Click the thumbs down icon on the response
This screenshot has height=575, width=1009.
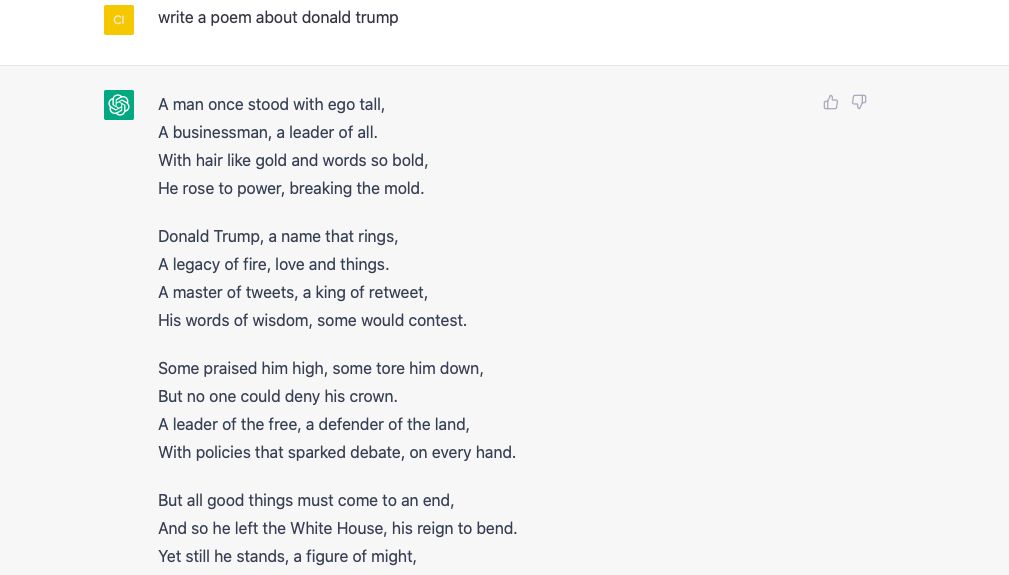coord(859,102)
